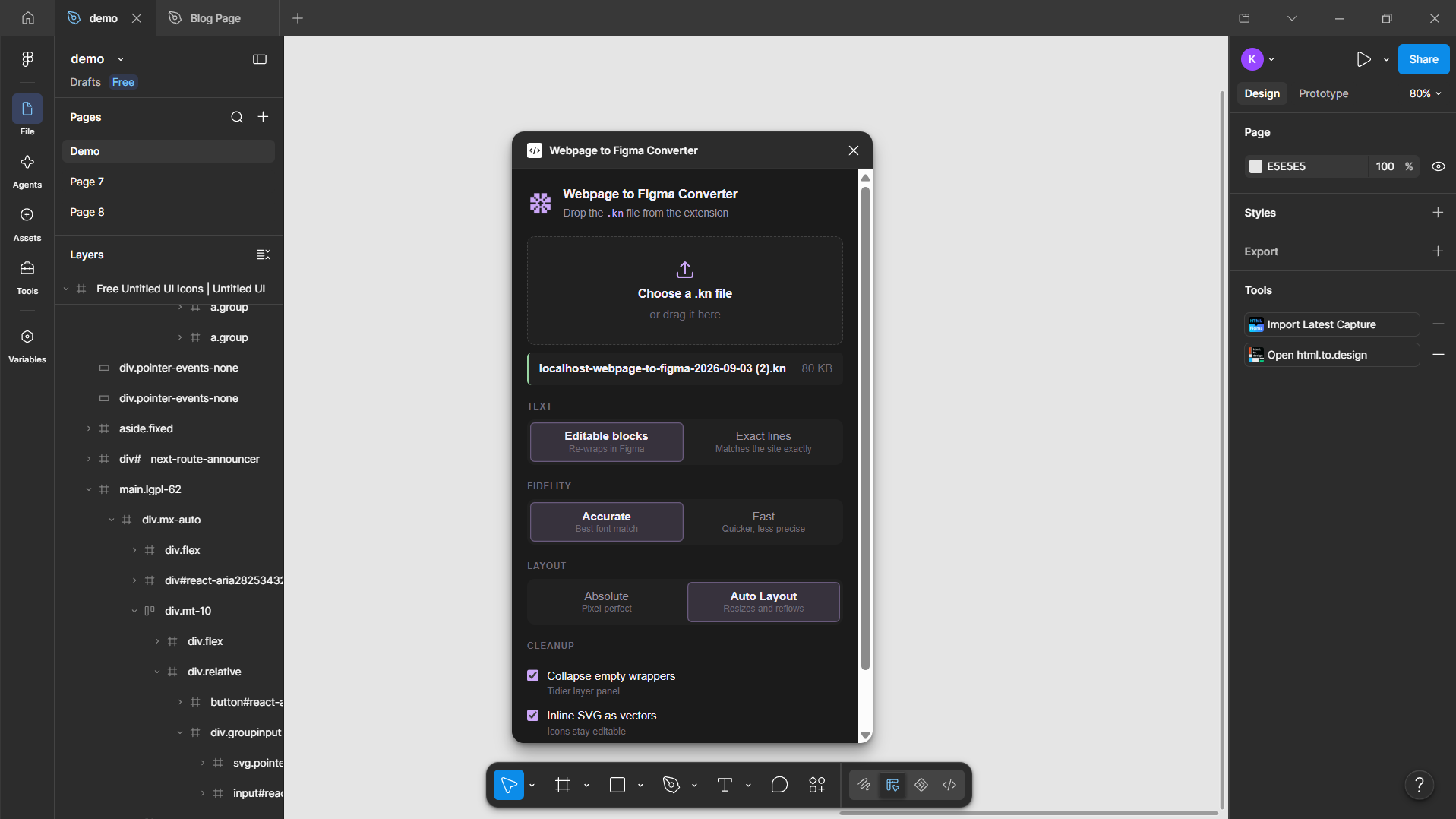The image size is (1456, 819).
Task: Add a new style with plus icon
Action: point(1438,213)
